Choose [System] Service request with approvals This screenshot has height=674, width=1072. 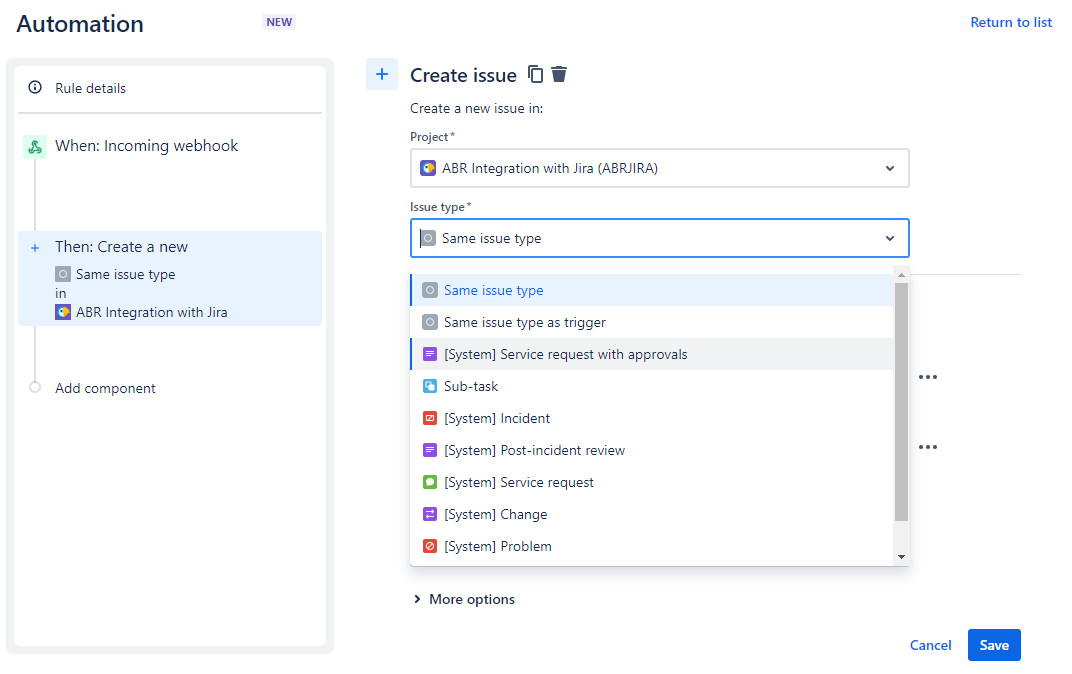coord(652,354)
